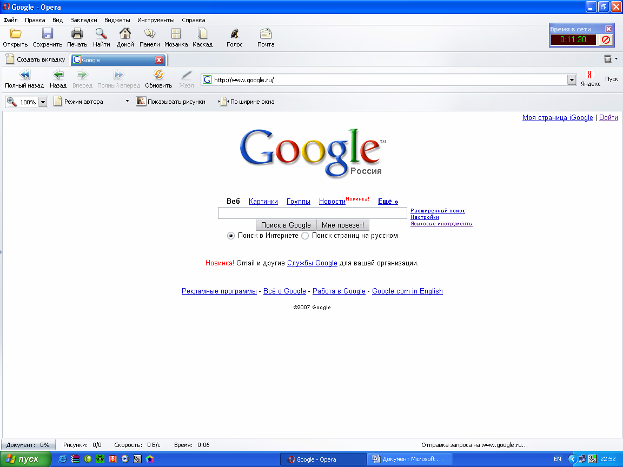The image size is (623, 467).
Task: Click the Яндекс search icon
Action: pos(590,75)
